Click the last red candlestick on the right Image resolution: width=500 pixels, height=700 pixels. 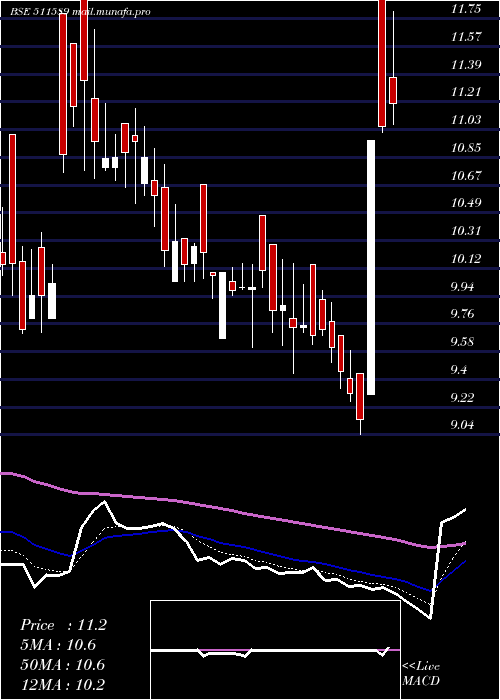[x=393, y=90]
